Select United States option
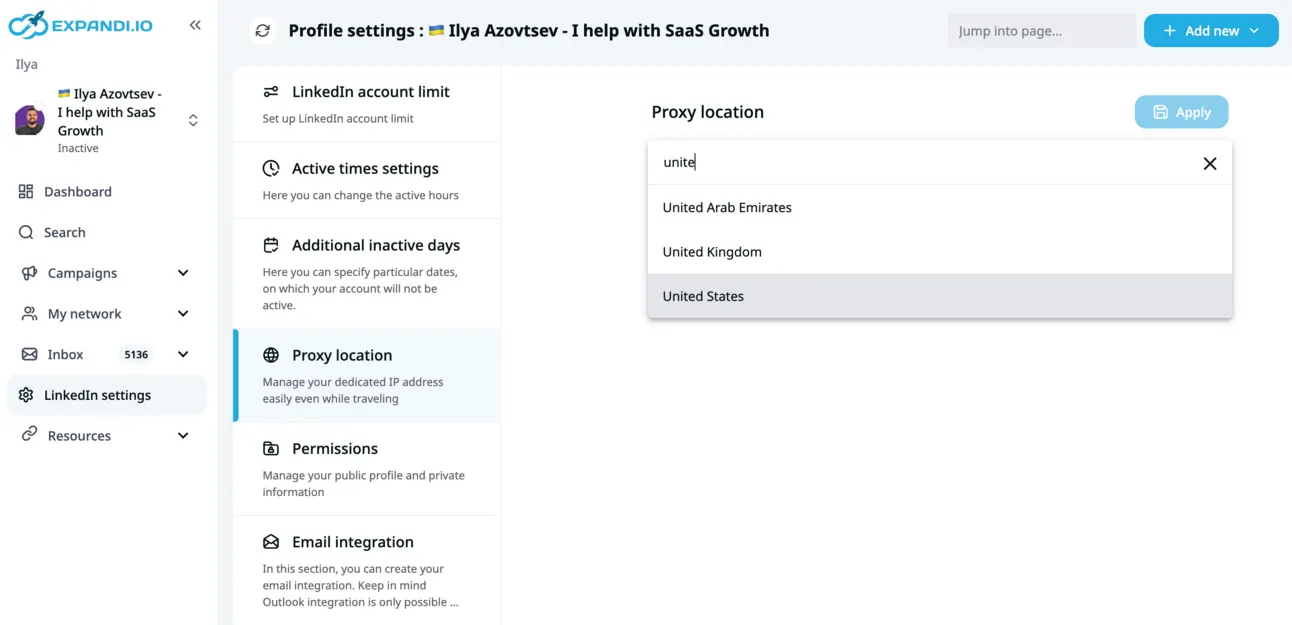Viewport: 1292px width, 625px height. coord(940,296)
